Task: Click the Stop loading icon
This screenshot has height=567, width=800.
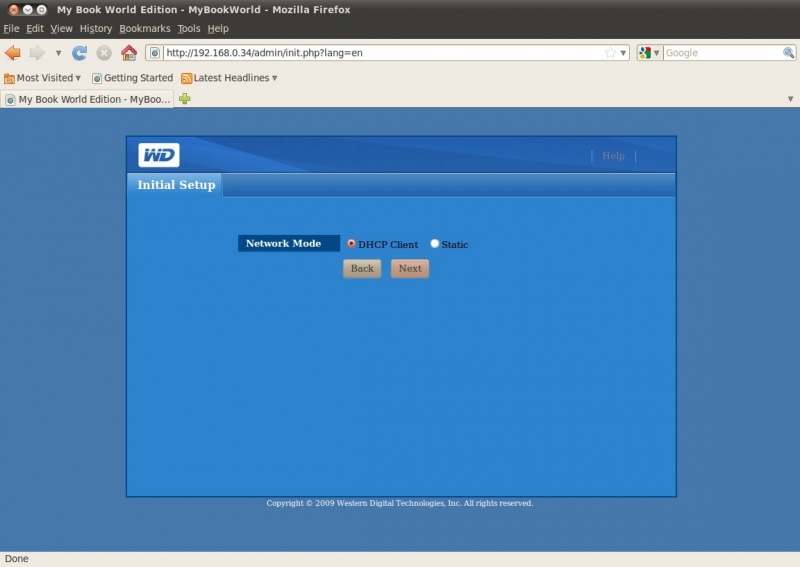Action: click(104, 53)
